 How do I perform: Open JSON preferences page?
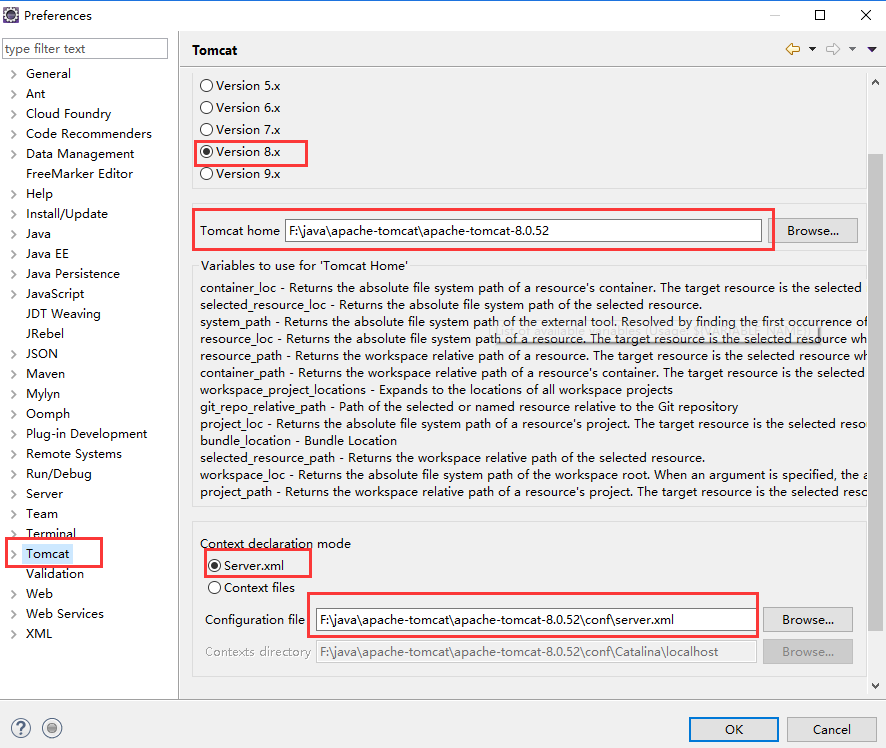tap(41, 354)
